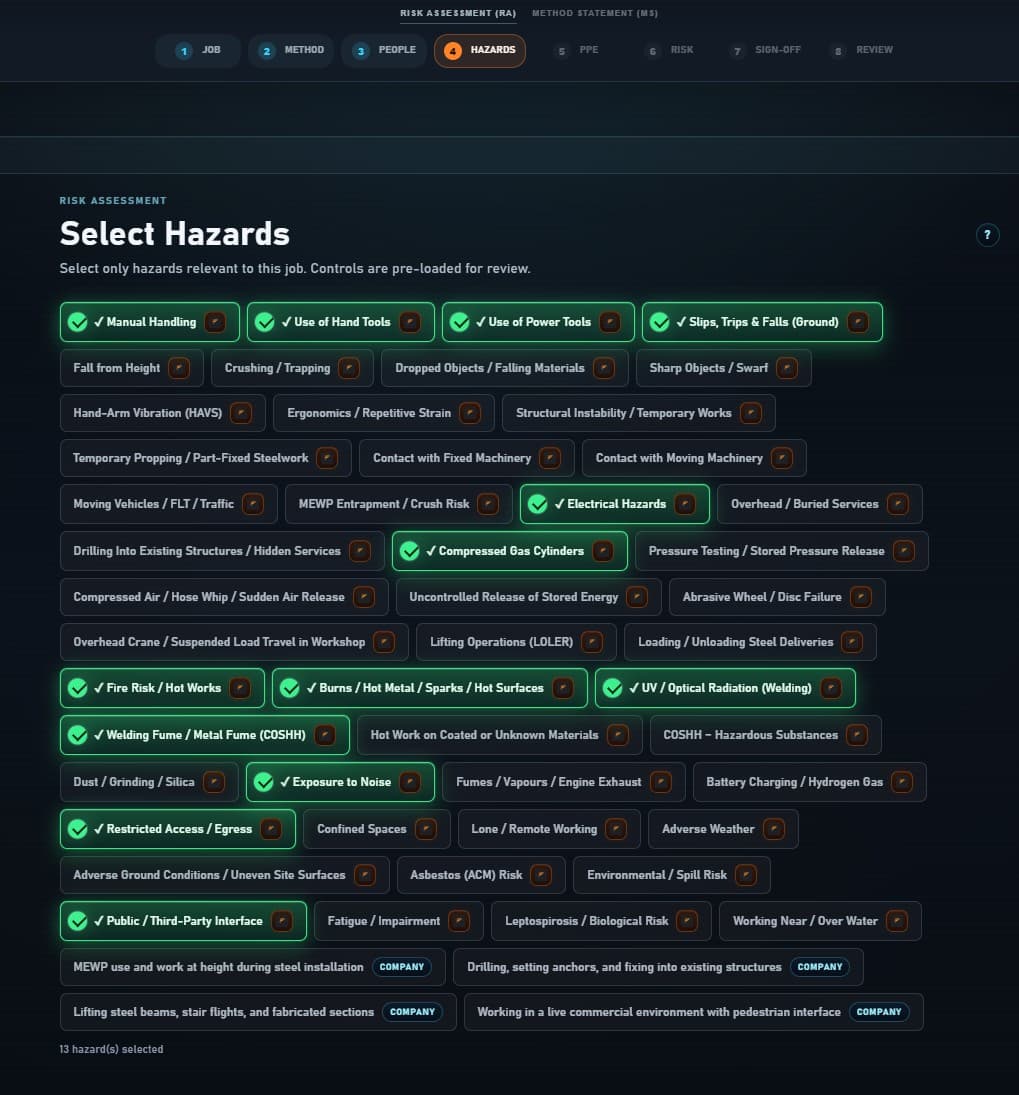Viewport: 1019px width, 1095px height.
Task: Click the edit icon beside Contact with Fixed Machinery
Action: pos(550,458)
